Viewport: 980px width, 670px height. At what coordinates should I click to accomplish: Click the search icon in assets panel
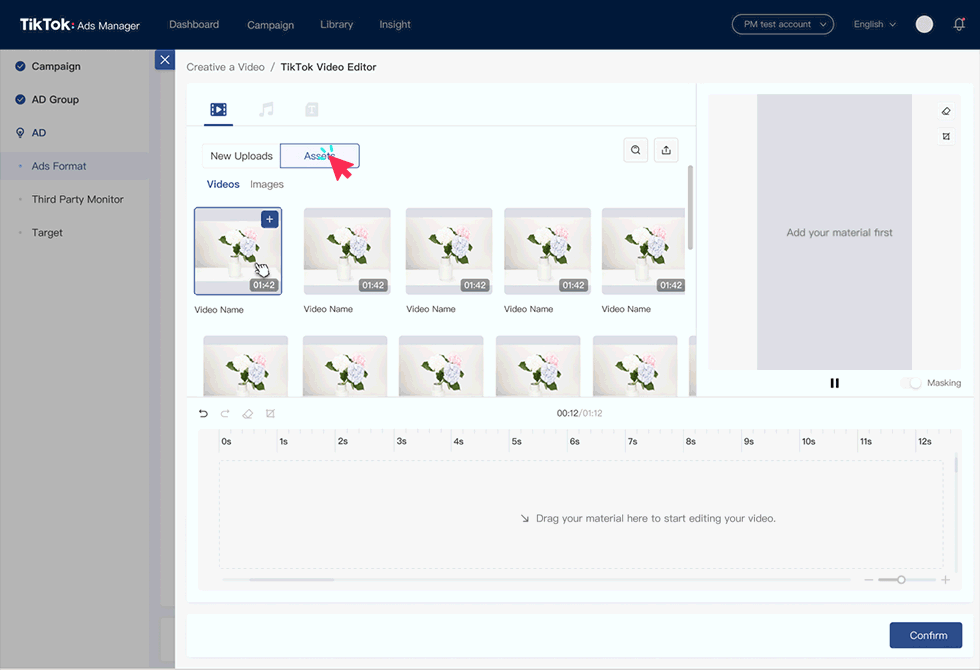[x=635, y=150]
